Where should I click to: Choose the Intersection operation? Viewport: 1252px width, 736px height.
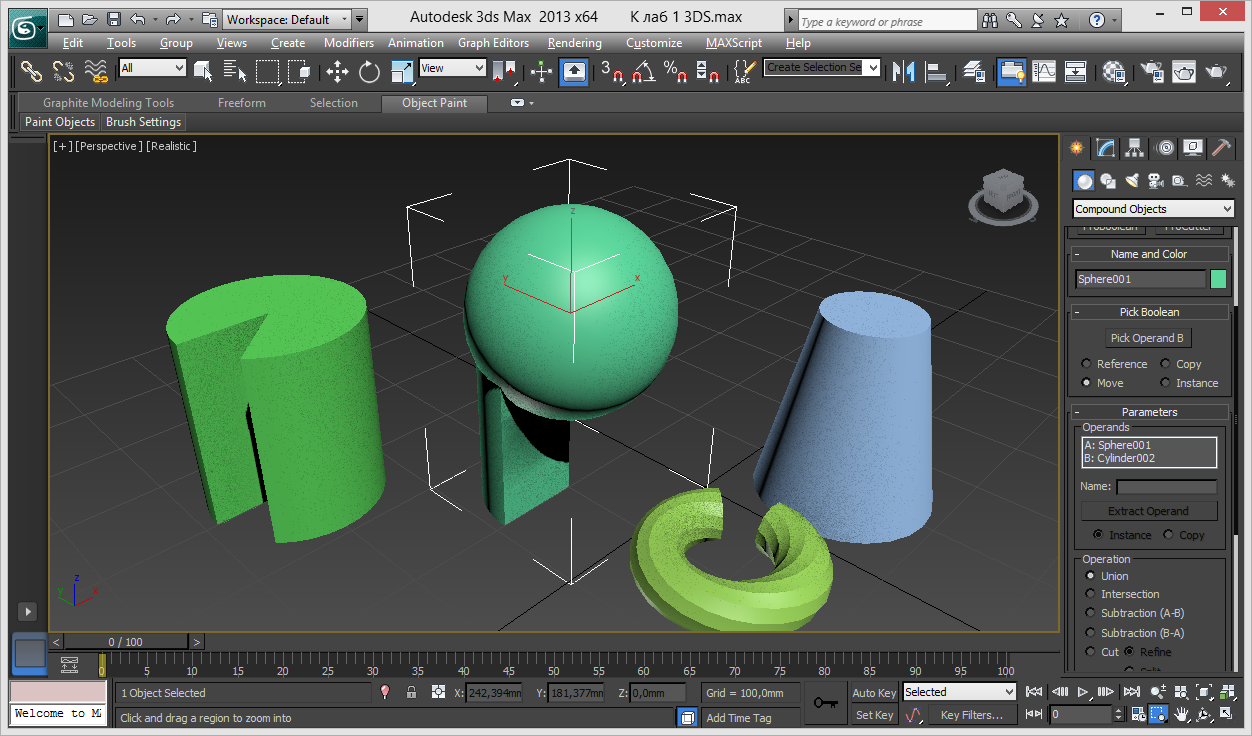[1122, 594]
